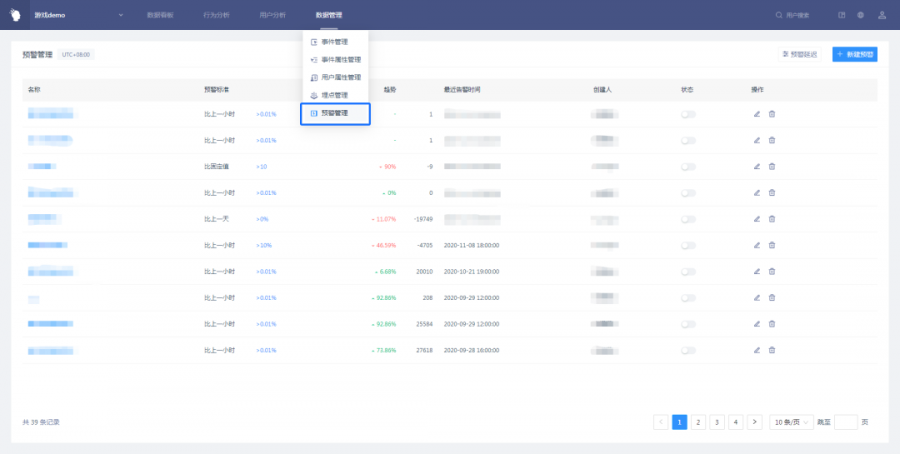Select 埋点管理 from the dropdown menu
The image size is (900, 454).
pos(335,95)
